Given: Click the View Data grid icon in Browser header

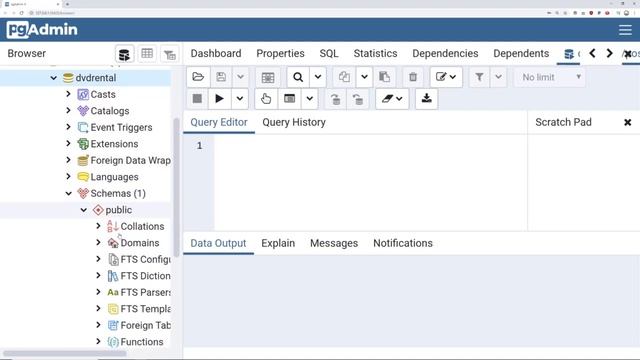Looking at the screenshot, I should pyautogui.click(x=147, y=54).
